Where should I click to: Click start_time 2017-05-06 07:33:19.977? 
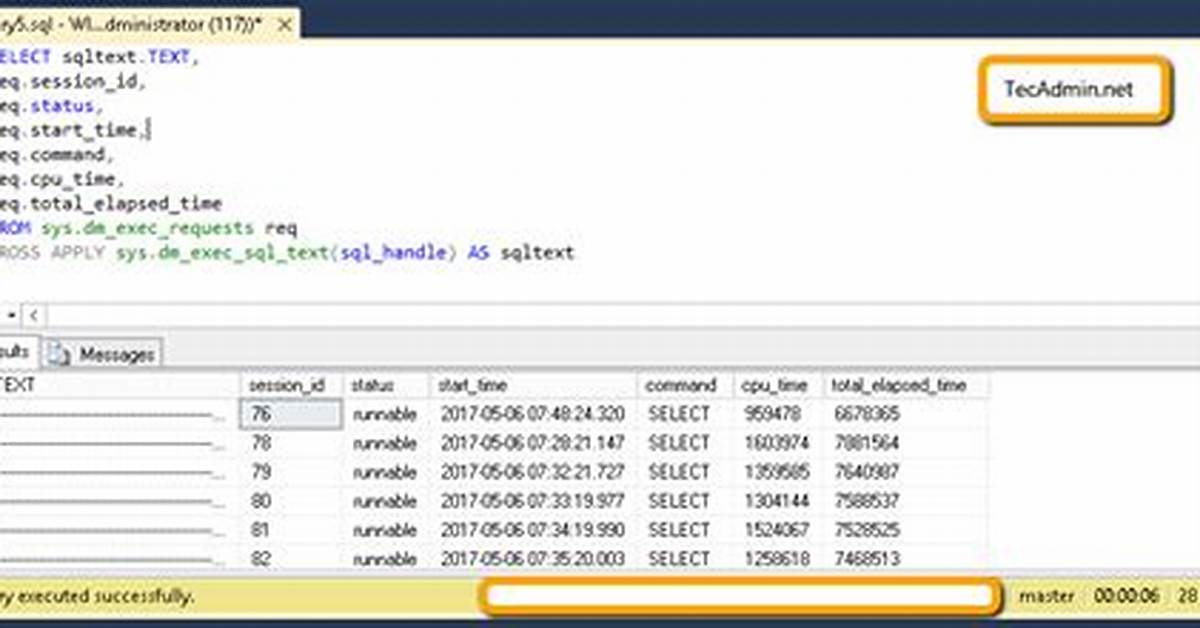(x=533, y=501)
